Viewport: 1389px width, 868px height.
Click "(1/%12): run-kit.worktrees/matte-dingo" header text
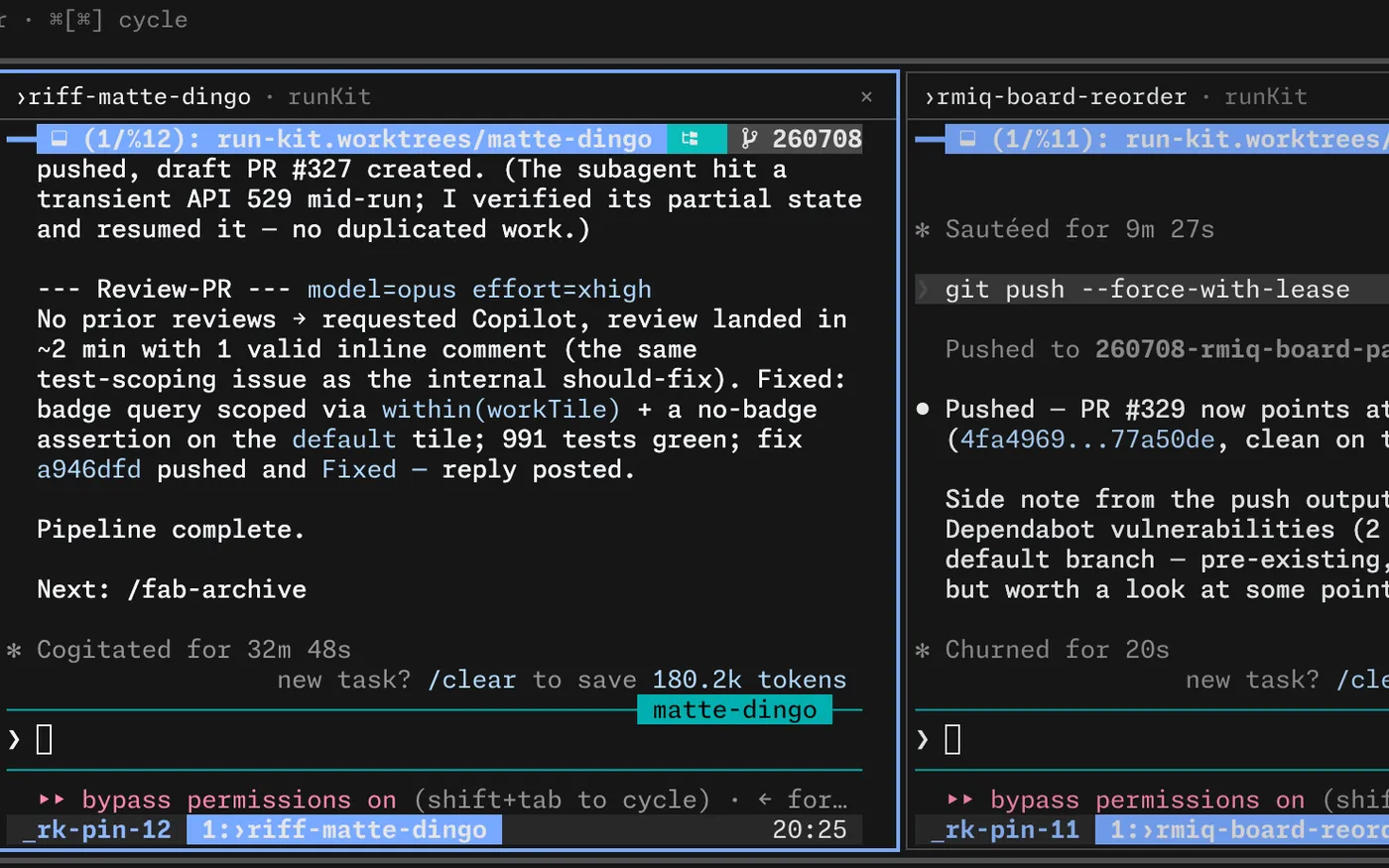(367, 139)
